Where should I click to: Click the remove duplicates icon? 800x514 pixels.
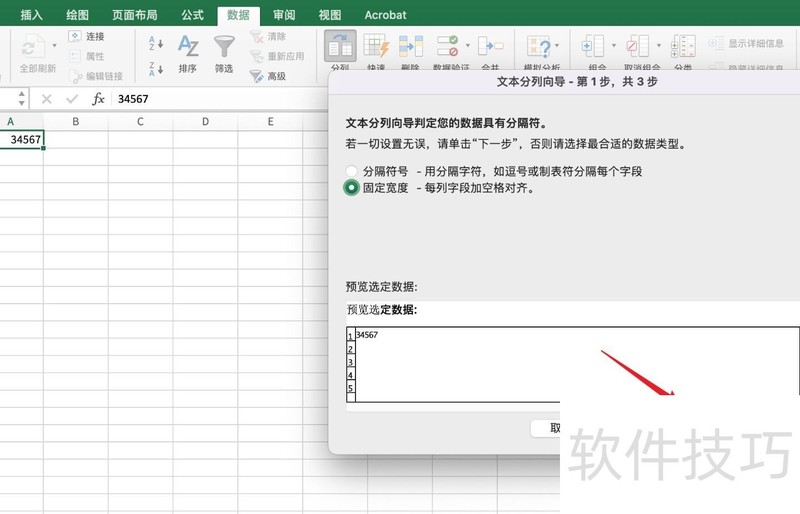tap(411, 45)
